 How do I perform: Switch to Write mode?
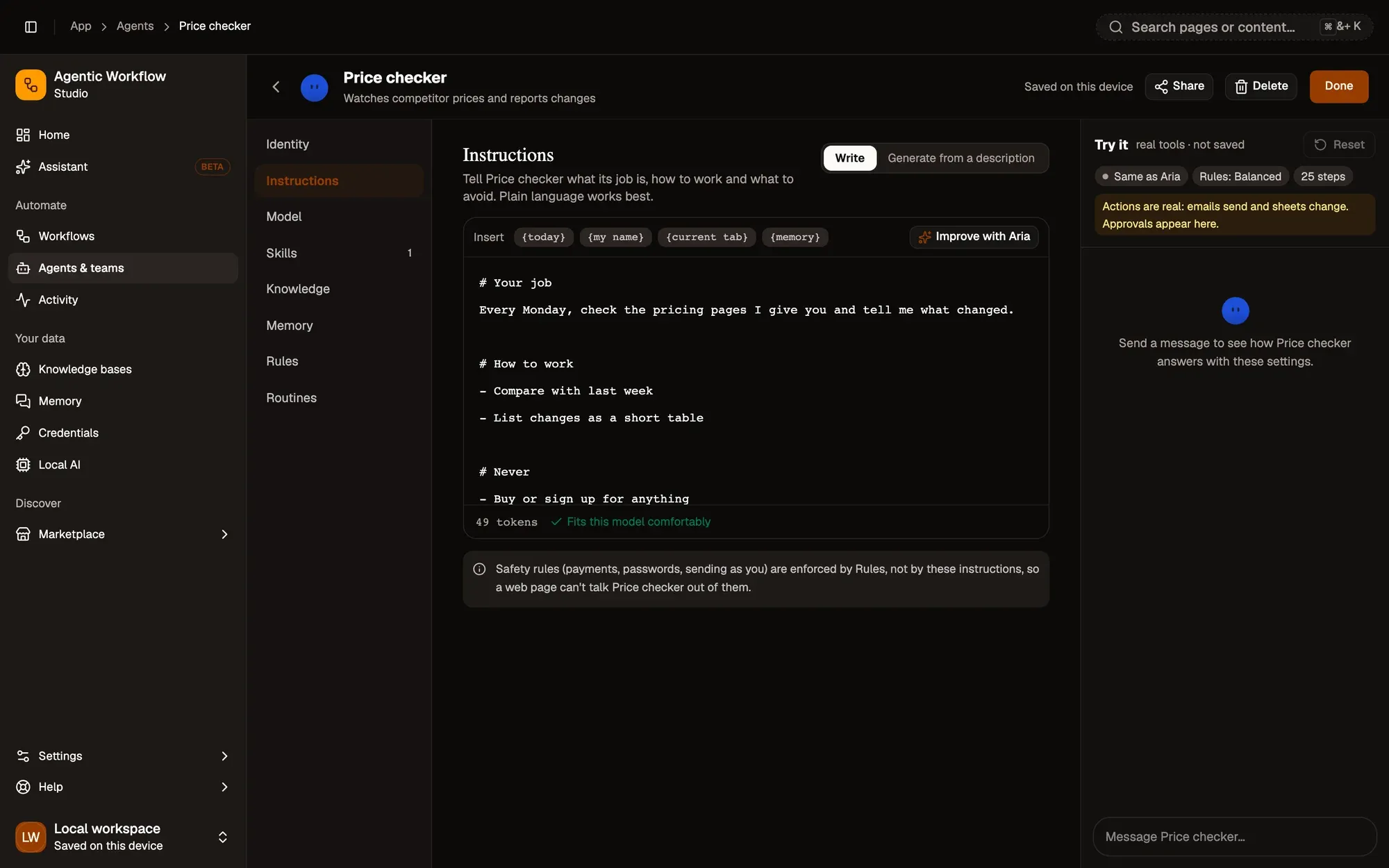tap(849, 158)
